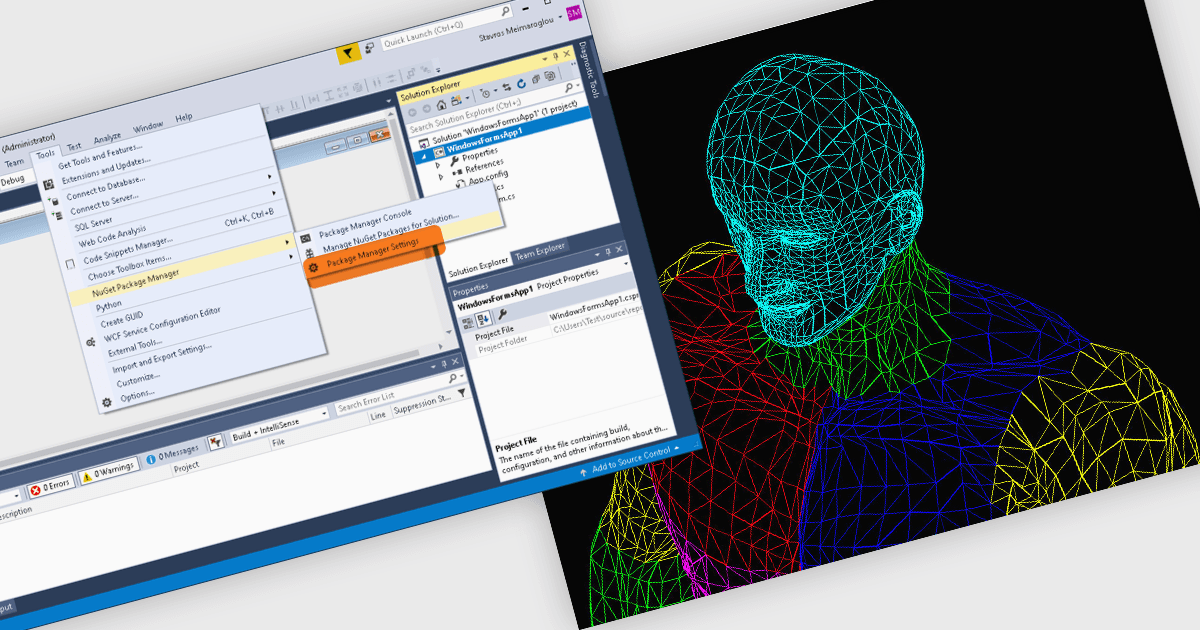
Task: Open the Tools menu
Action: (x=45, y=154)
